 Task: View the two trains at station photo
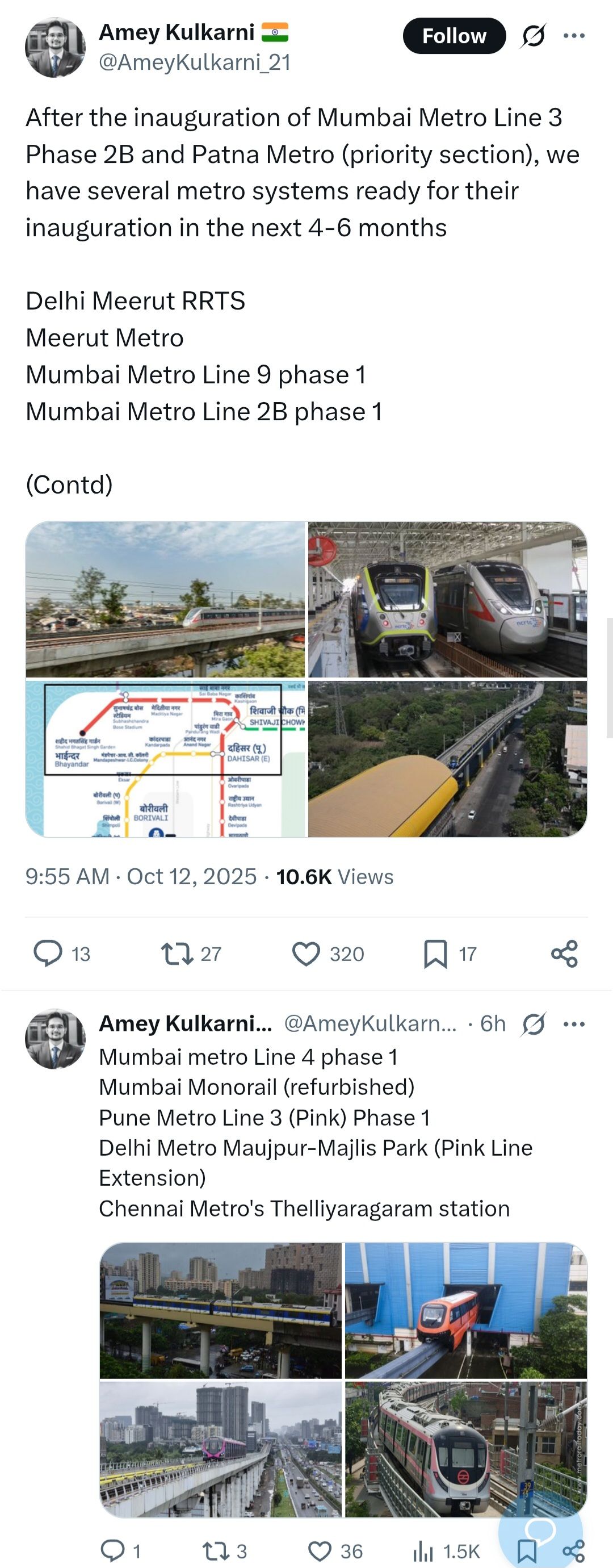click(448, 600)
